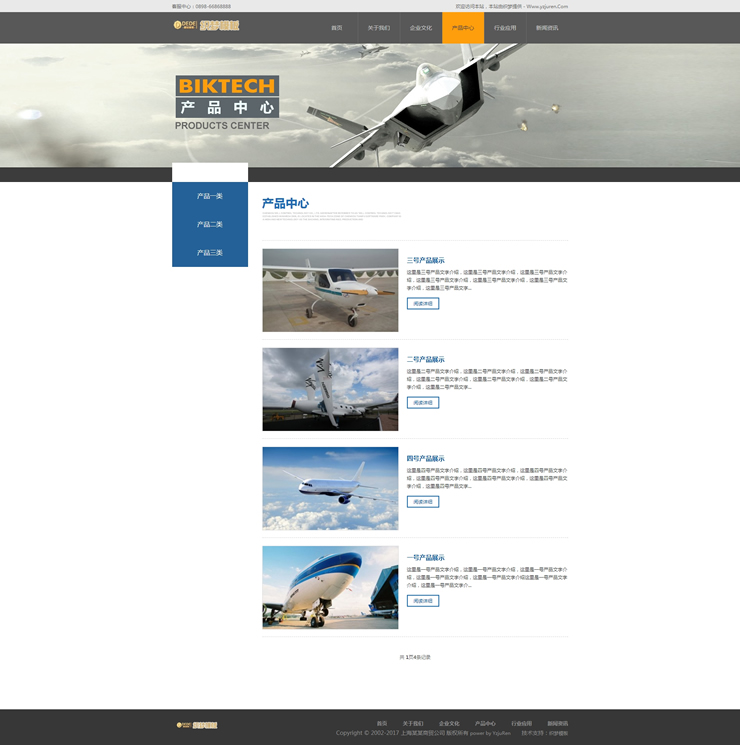
Task: Click the airliner above clouds thumbnail
Action: [330, 488]
